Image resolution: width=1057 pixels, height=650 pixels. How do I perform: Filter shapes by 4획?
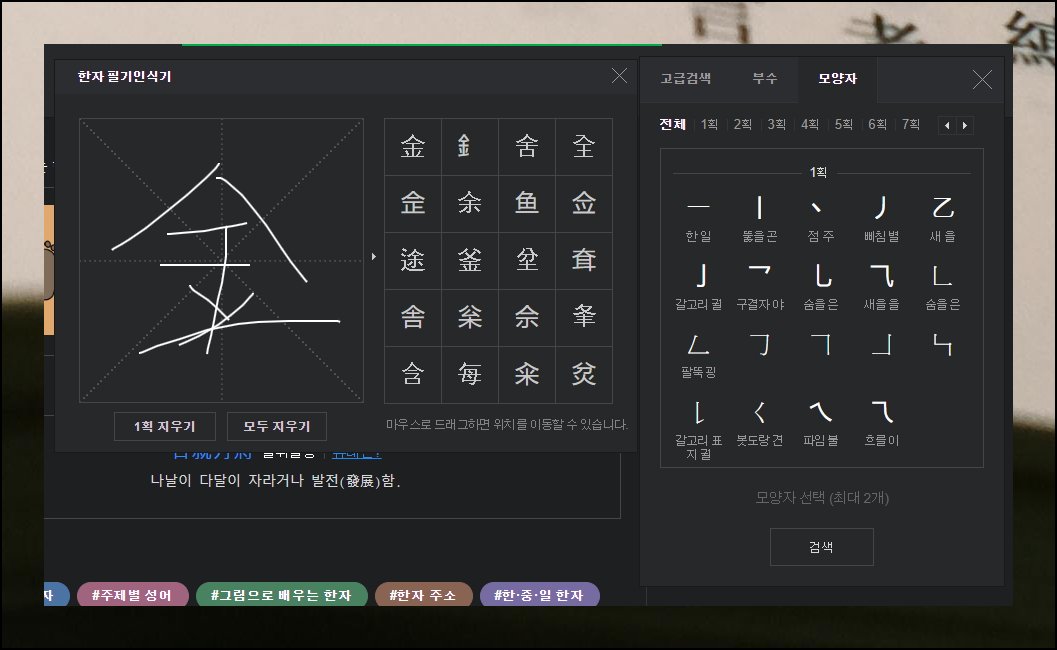[810, 124]
